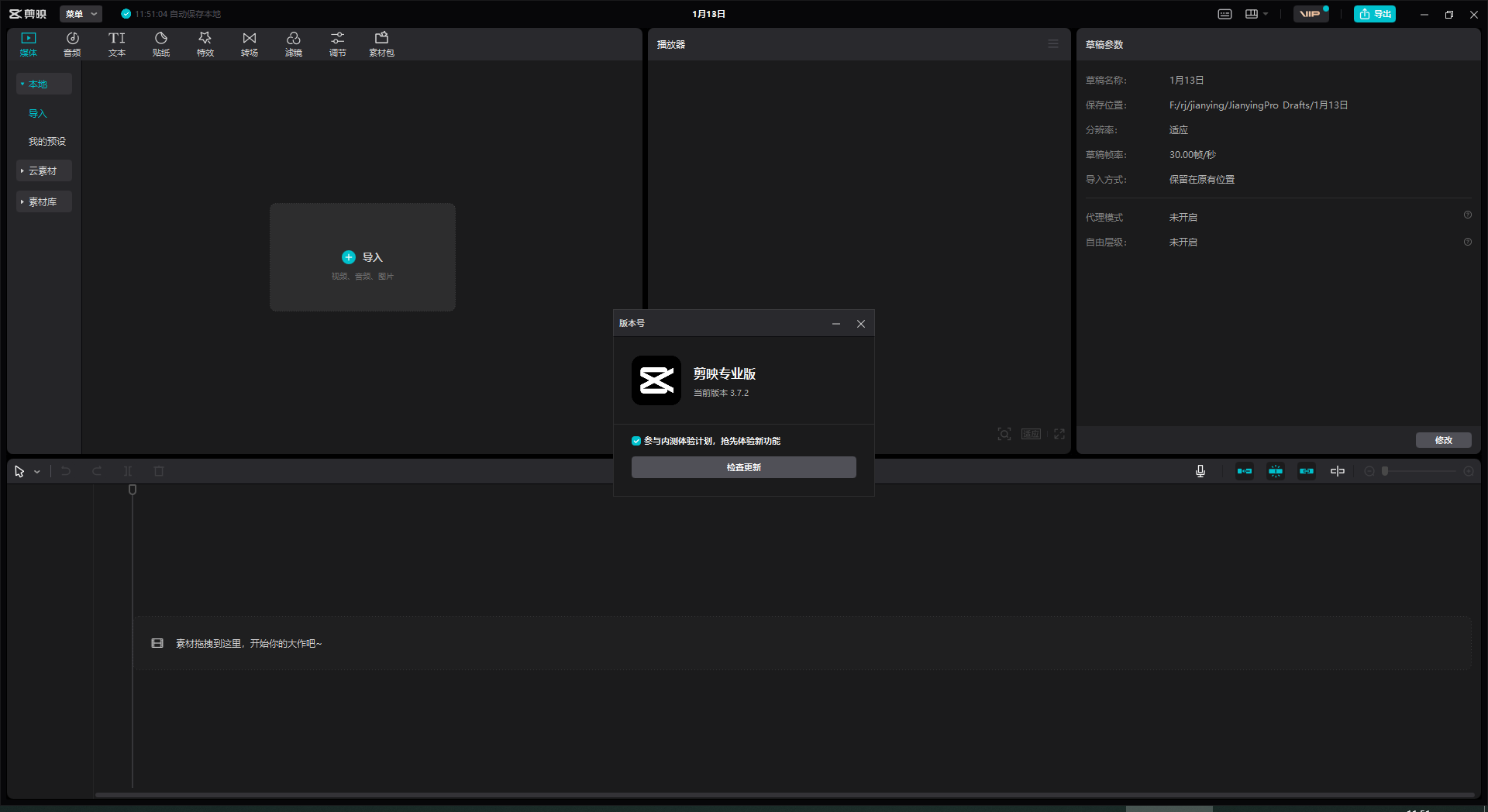Open the 调节 (Adjust) tab
Screen dimensions: 1488x812
338,44
